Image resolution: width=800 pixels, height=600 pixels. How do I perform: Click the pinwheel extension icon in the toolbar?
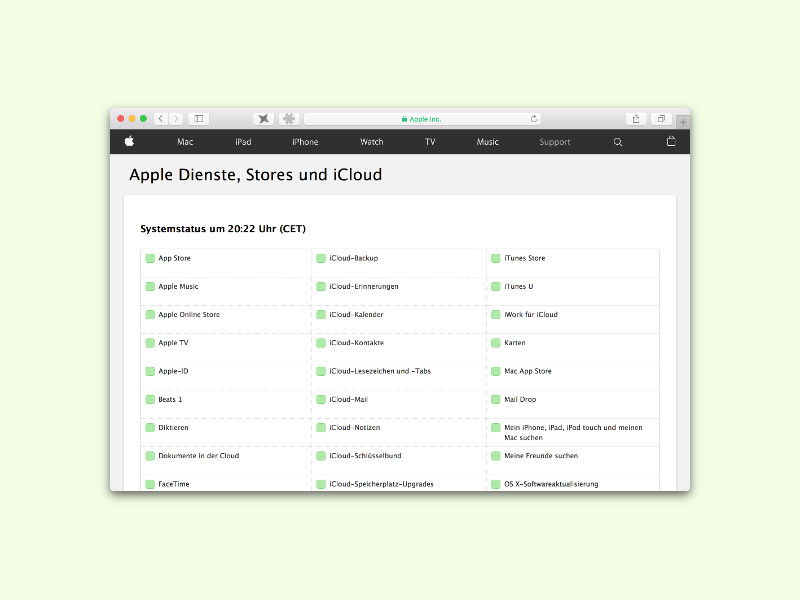click(263, 119)
